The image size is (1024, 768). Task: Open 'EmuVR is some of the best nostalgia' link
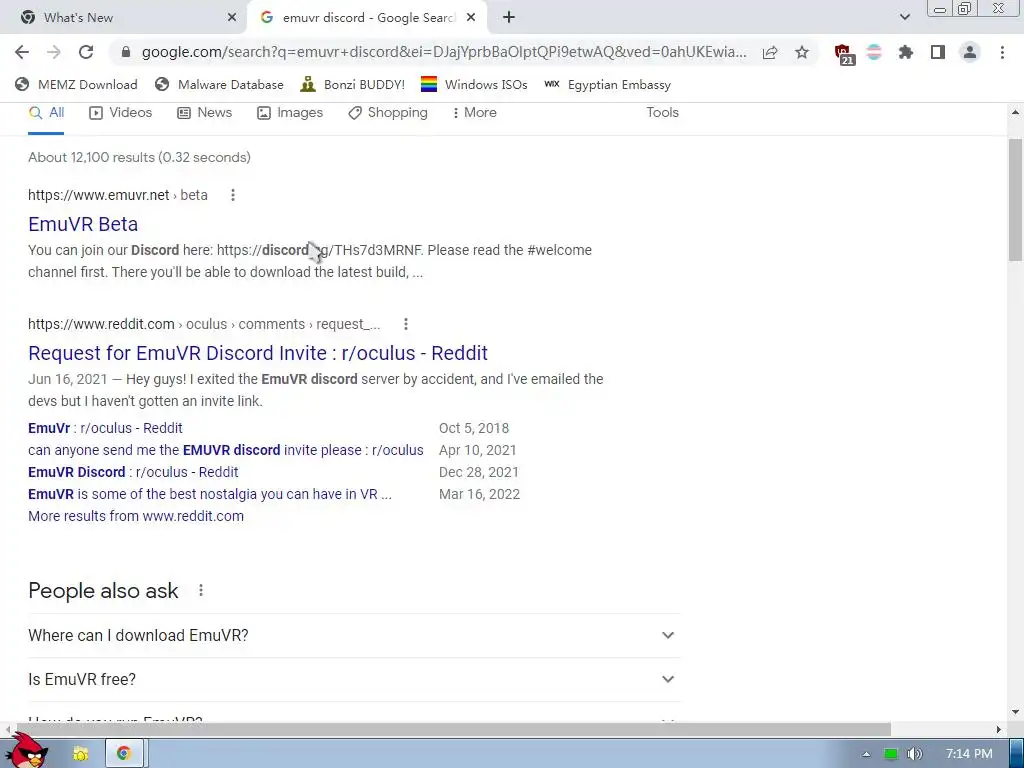pos(210,494)
